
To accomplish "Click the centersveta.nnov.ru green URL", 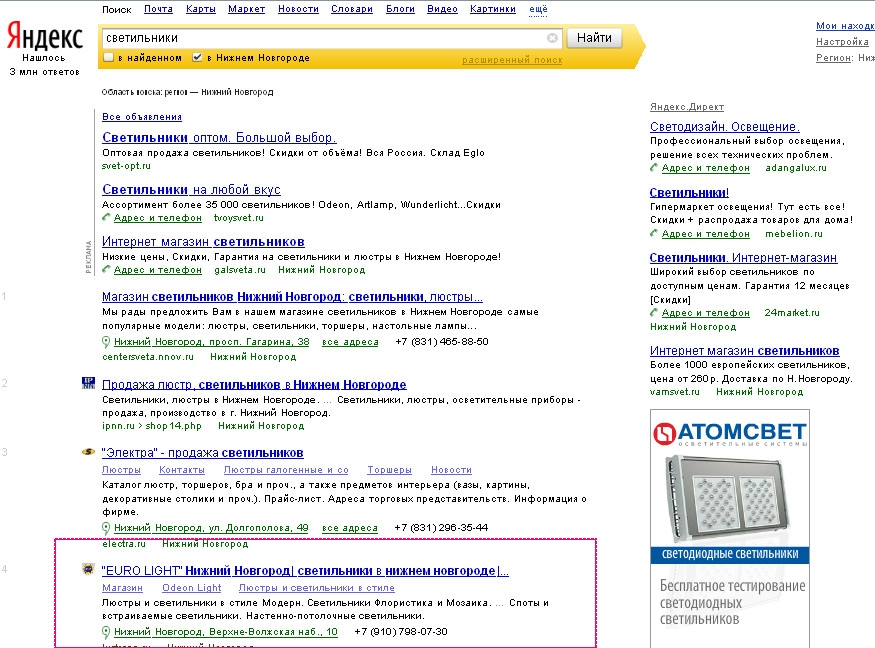I will pyautogui.click(x=148, y=357).
